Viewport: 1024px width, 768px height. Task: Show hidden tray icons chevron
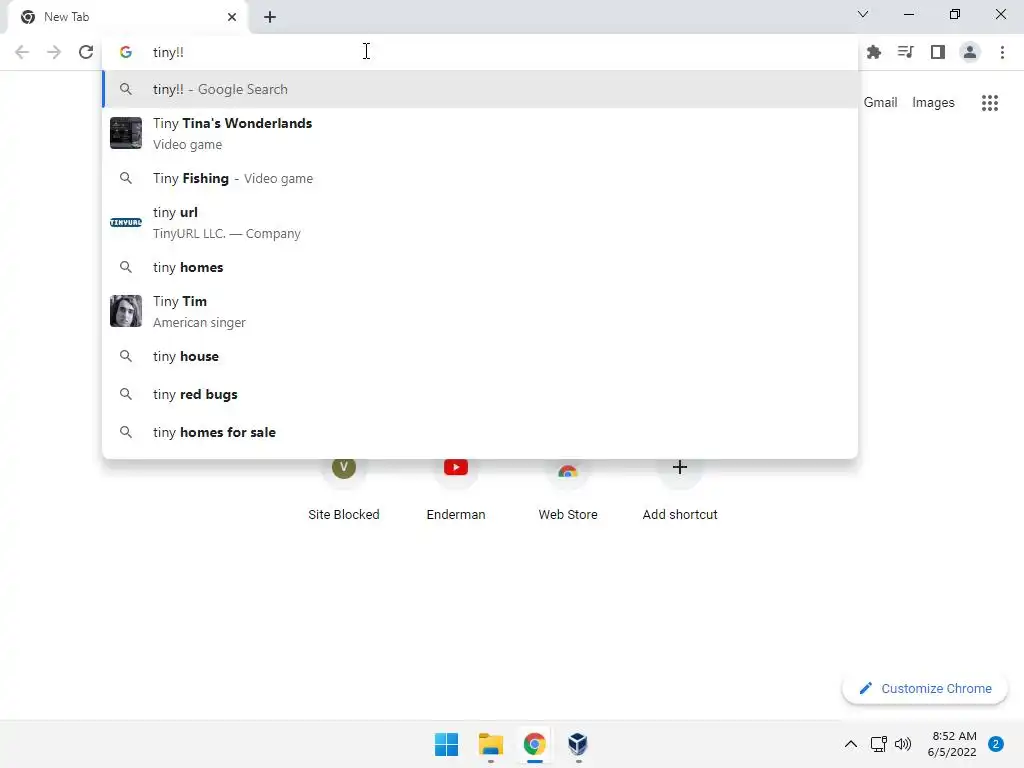[850, 744]
